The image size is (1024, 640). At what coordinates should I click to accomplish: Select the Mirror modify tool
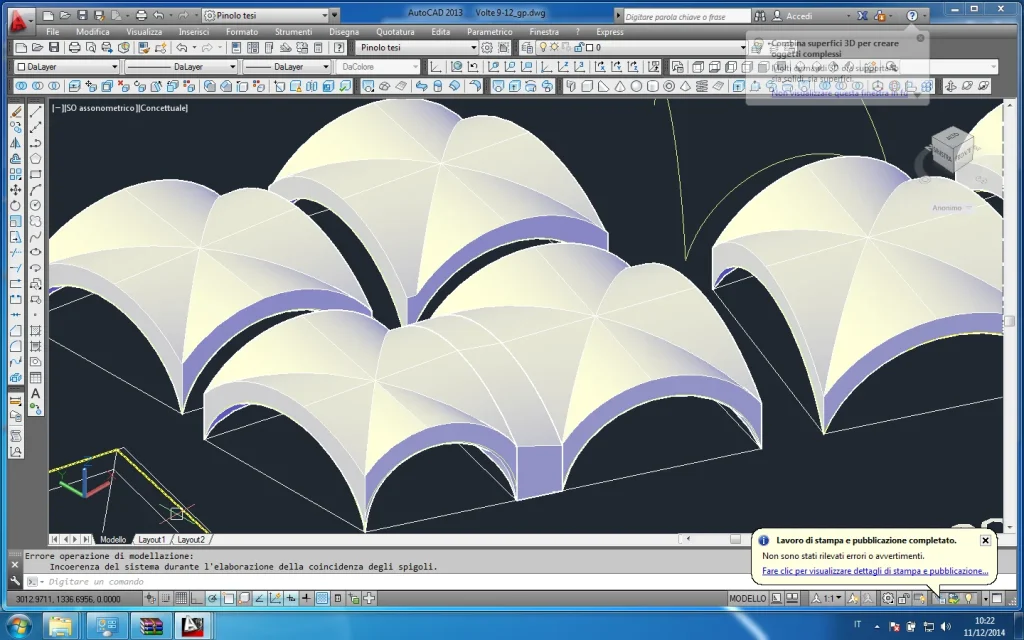pyautogui.click(x=16, y=143)
